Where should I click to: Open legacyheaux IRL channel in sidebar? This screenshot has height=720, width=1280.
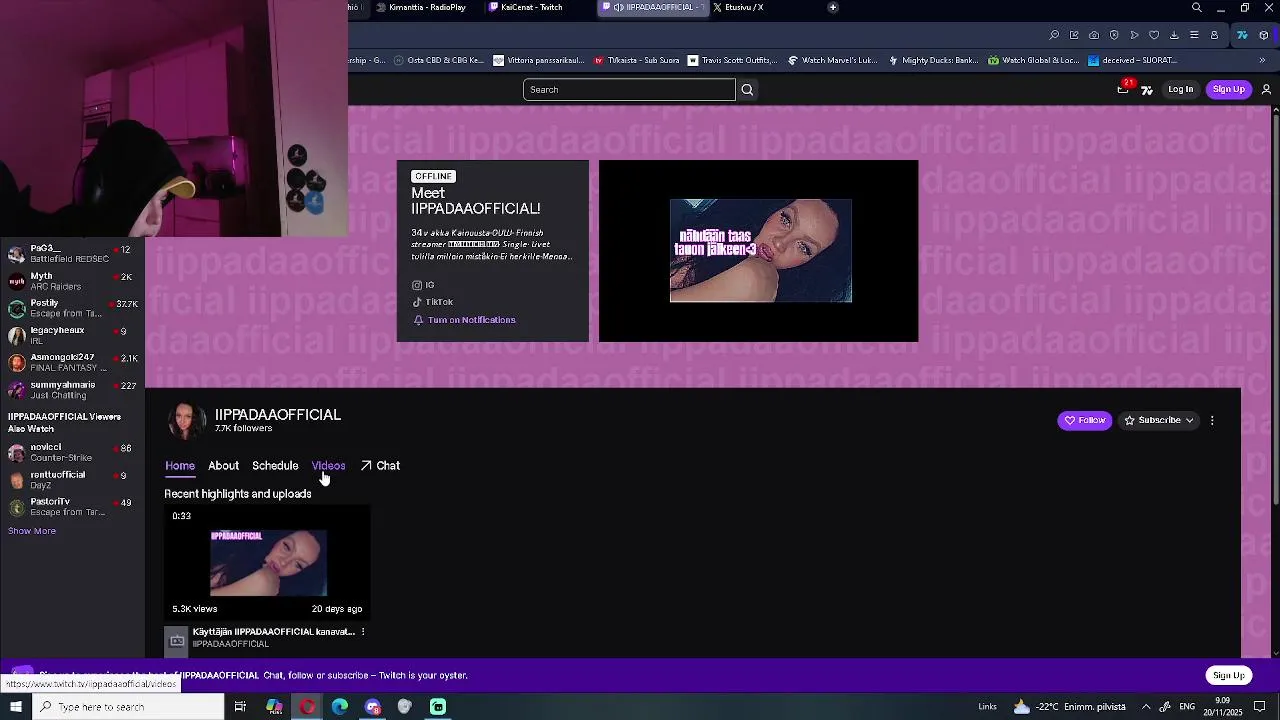(72, 335)
